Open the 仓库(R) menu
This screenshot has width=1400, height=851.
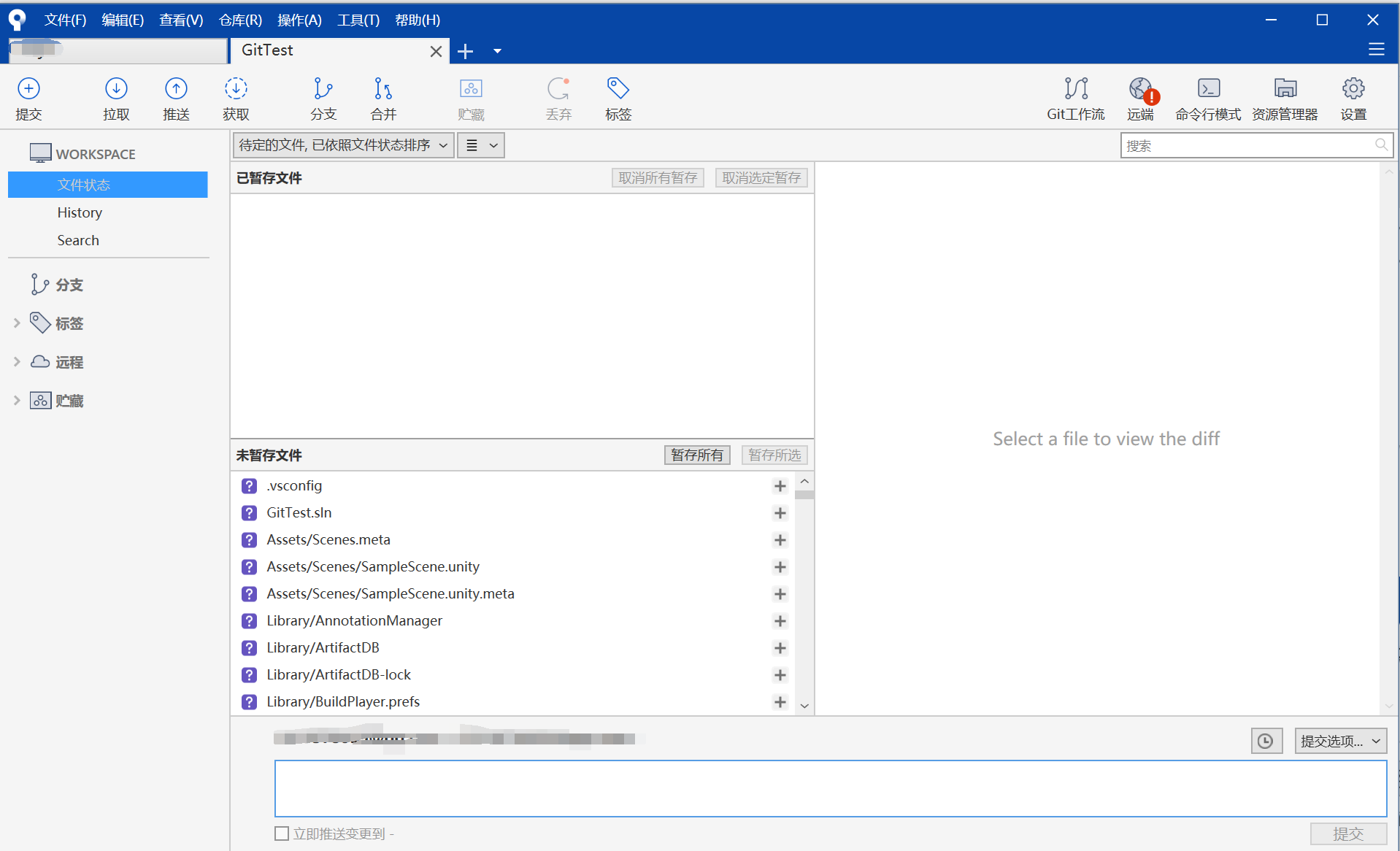pyautogui.click(x=240, y=20)
